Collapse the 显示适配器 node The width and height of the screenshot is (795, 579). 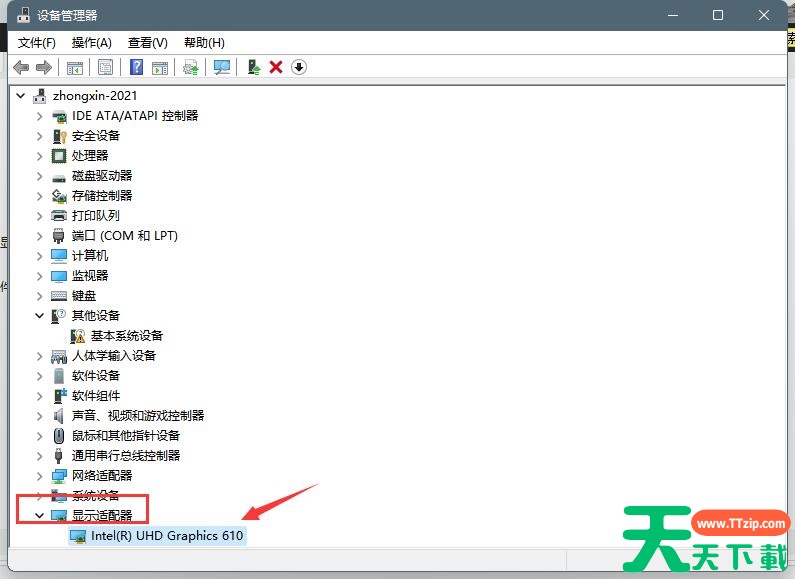(40, 516)
